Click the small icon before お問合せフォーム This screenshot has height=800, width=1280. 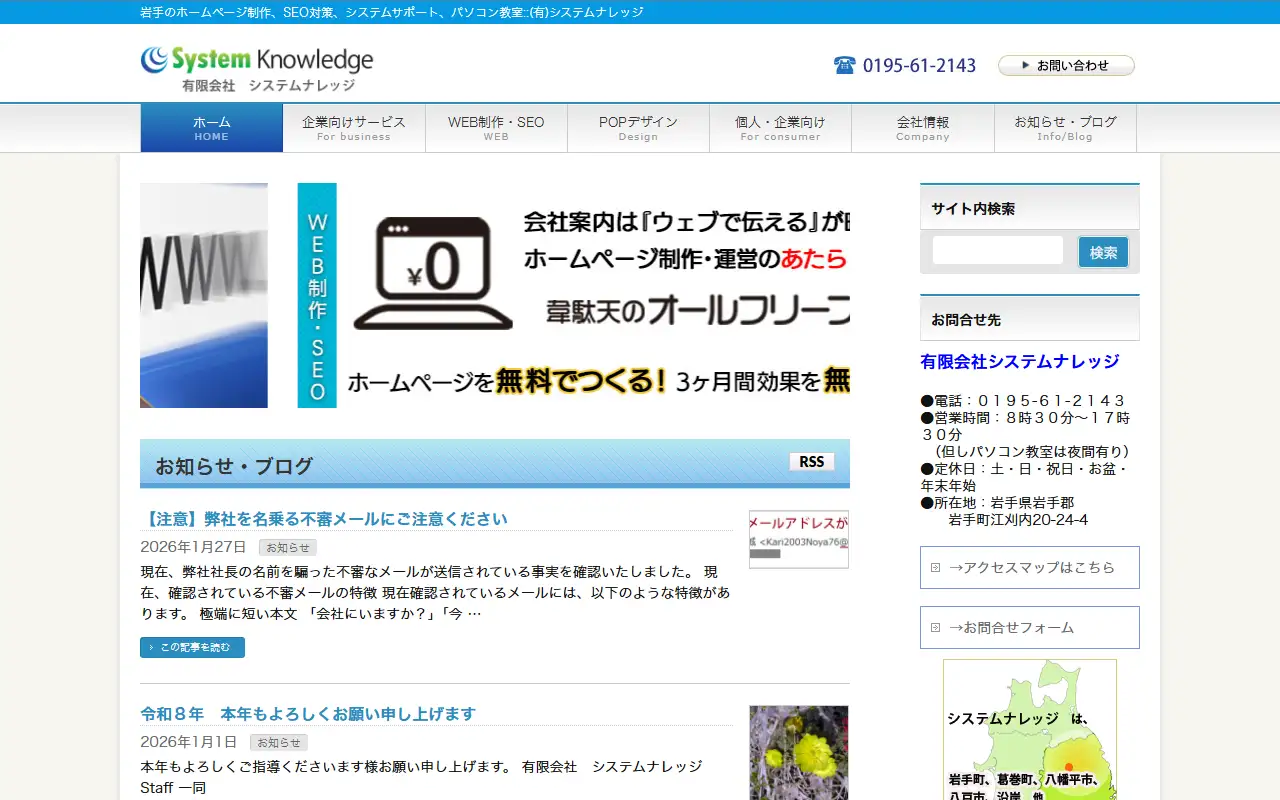936,627
